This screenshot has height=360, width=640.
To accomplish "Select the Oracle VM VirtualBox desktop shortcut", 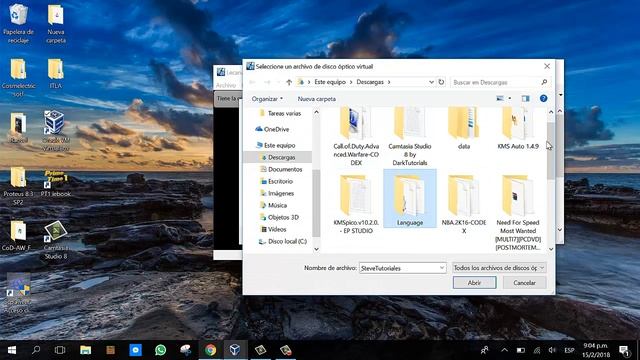I will pos(56,131).
